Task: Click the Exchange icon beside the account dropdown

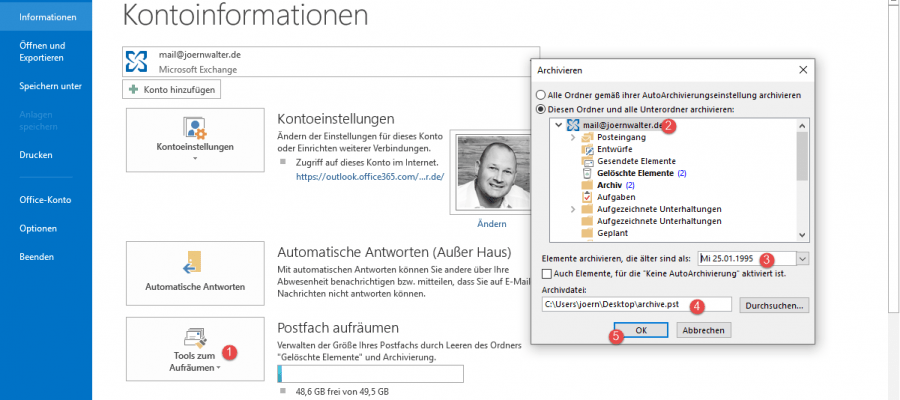Action: (138, 61)
